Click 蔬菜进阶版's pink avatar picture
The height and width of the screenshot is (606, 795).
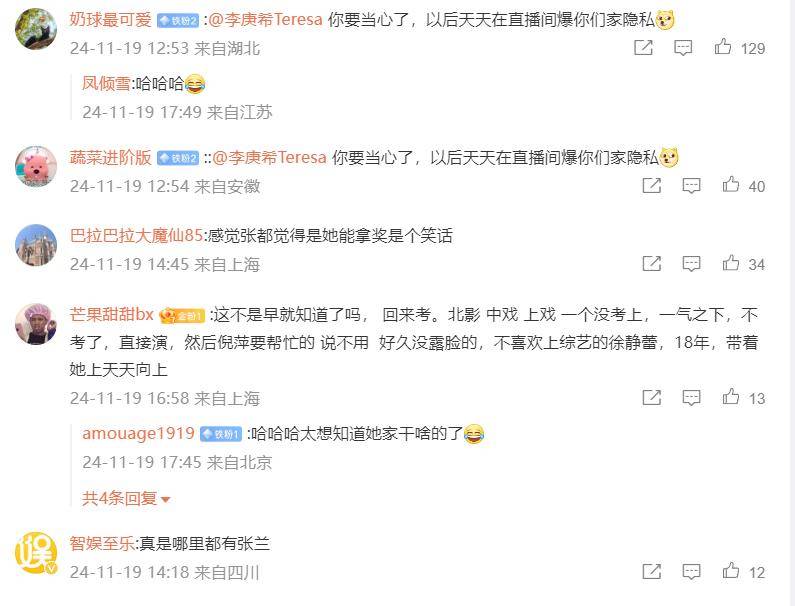coord(36,167)
